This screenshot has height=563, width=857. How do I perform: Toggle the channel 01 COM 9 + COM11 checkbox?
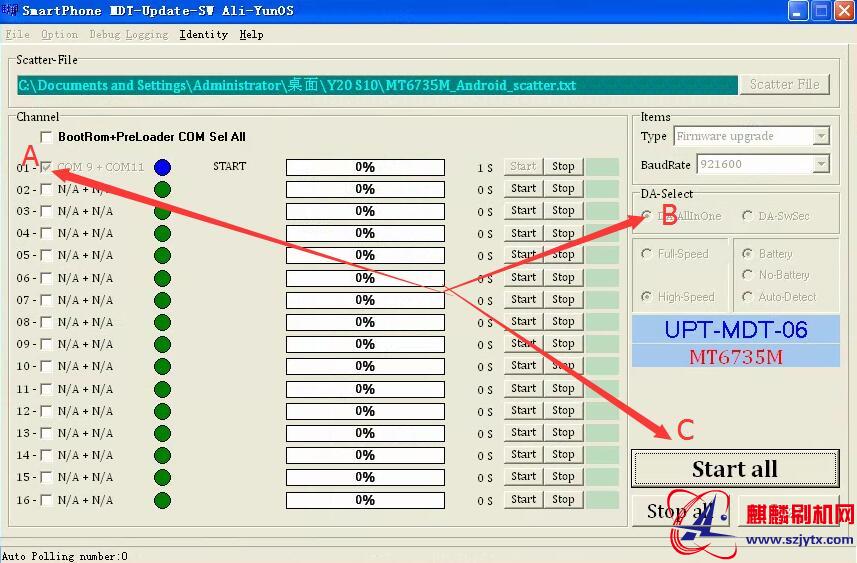[x=46, y=167]
